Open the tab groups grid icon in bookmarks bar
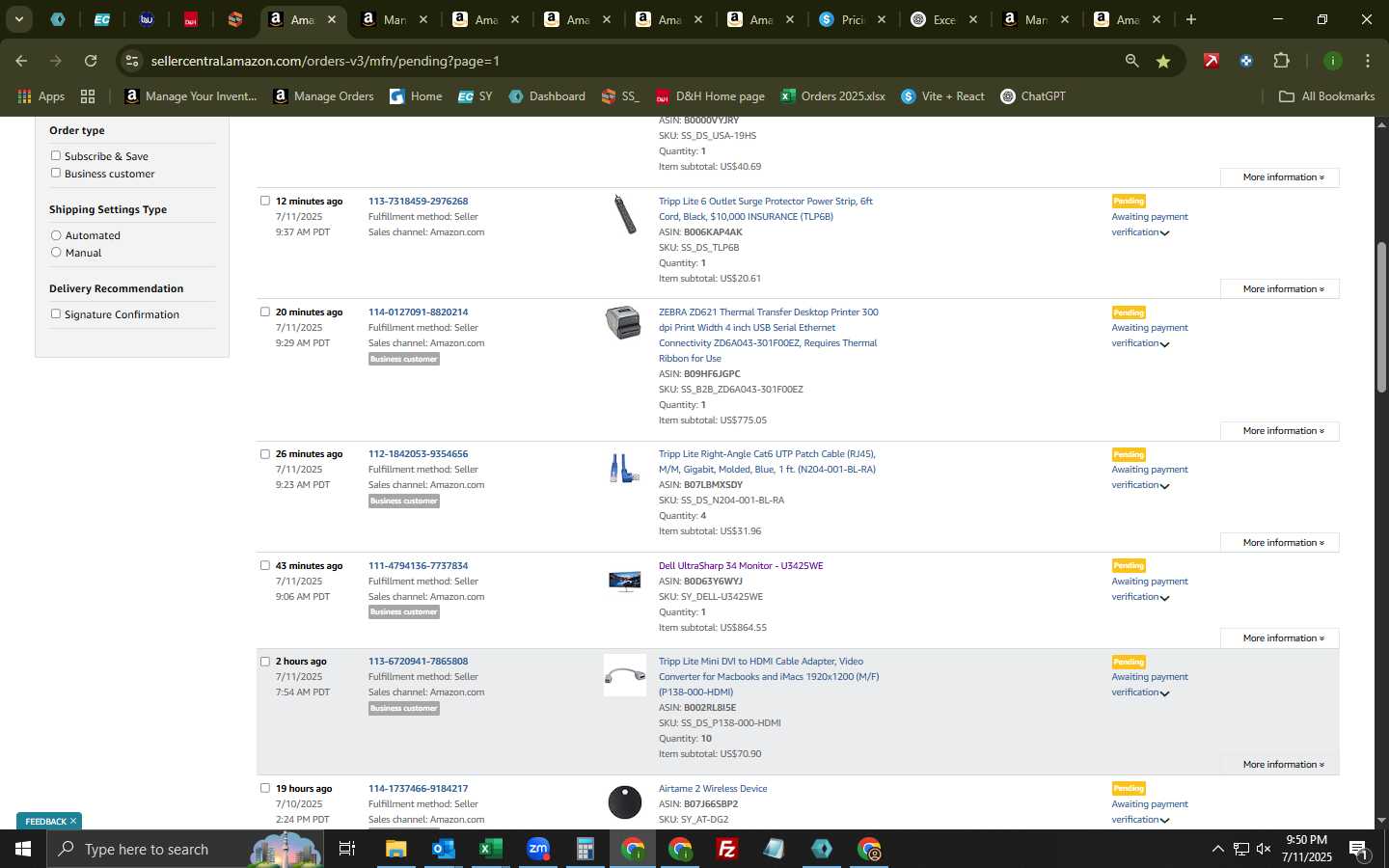The image size is (1389, 868). tap(88, 96)
